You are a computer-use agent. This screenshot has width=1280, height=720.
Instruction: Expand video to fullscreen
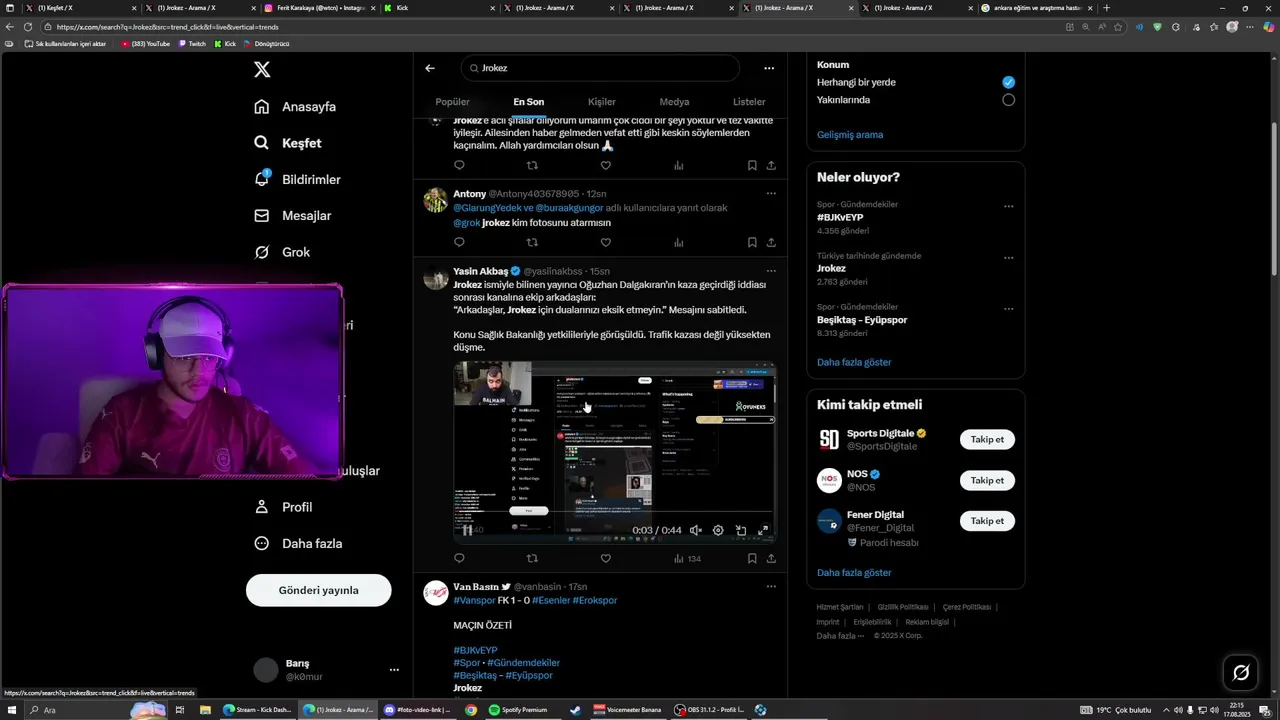tap(763, 531)
